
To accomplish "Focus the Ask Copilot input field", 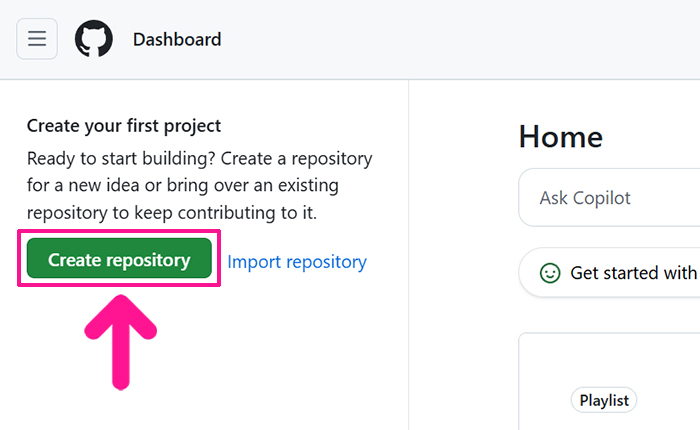I will 610,198.
